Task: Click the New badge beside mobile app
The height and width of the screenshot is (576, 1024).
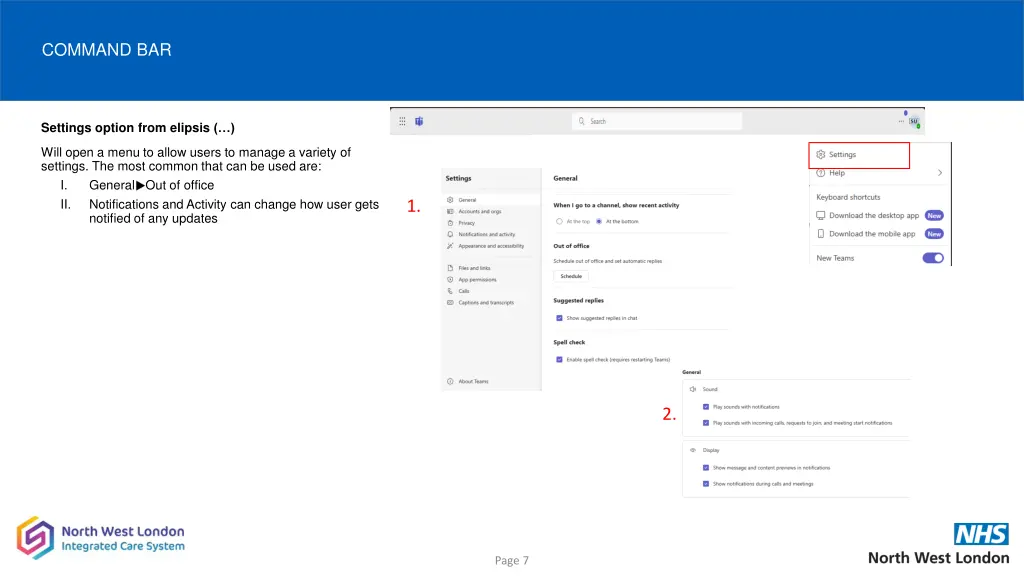Action: point(935,234)
